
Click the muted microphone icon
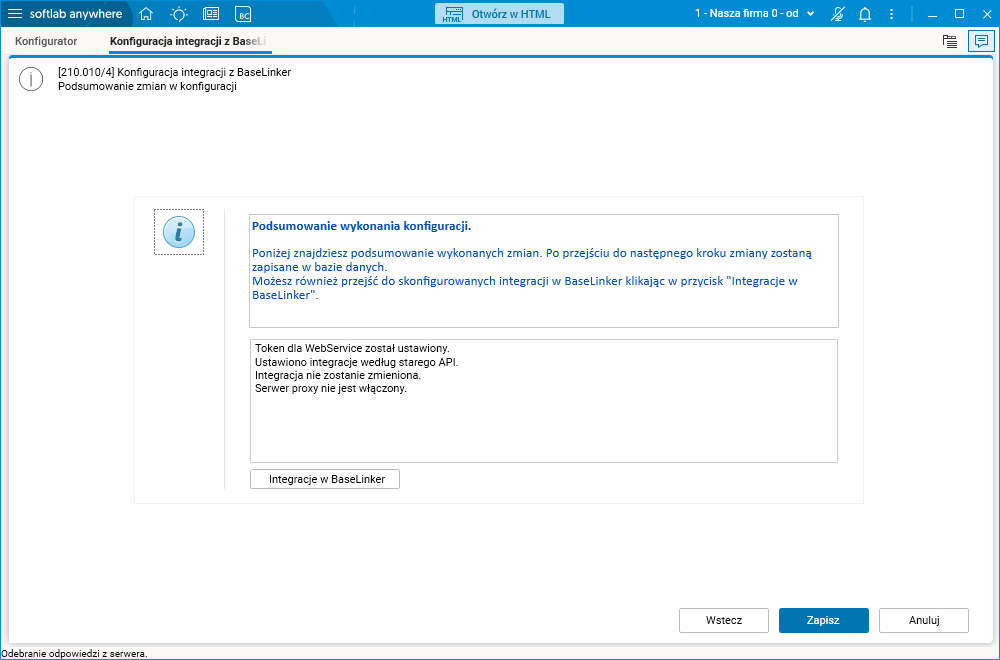coord(837,14)
